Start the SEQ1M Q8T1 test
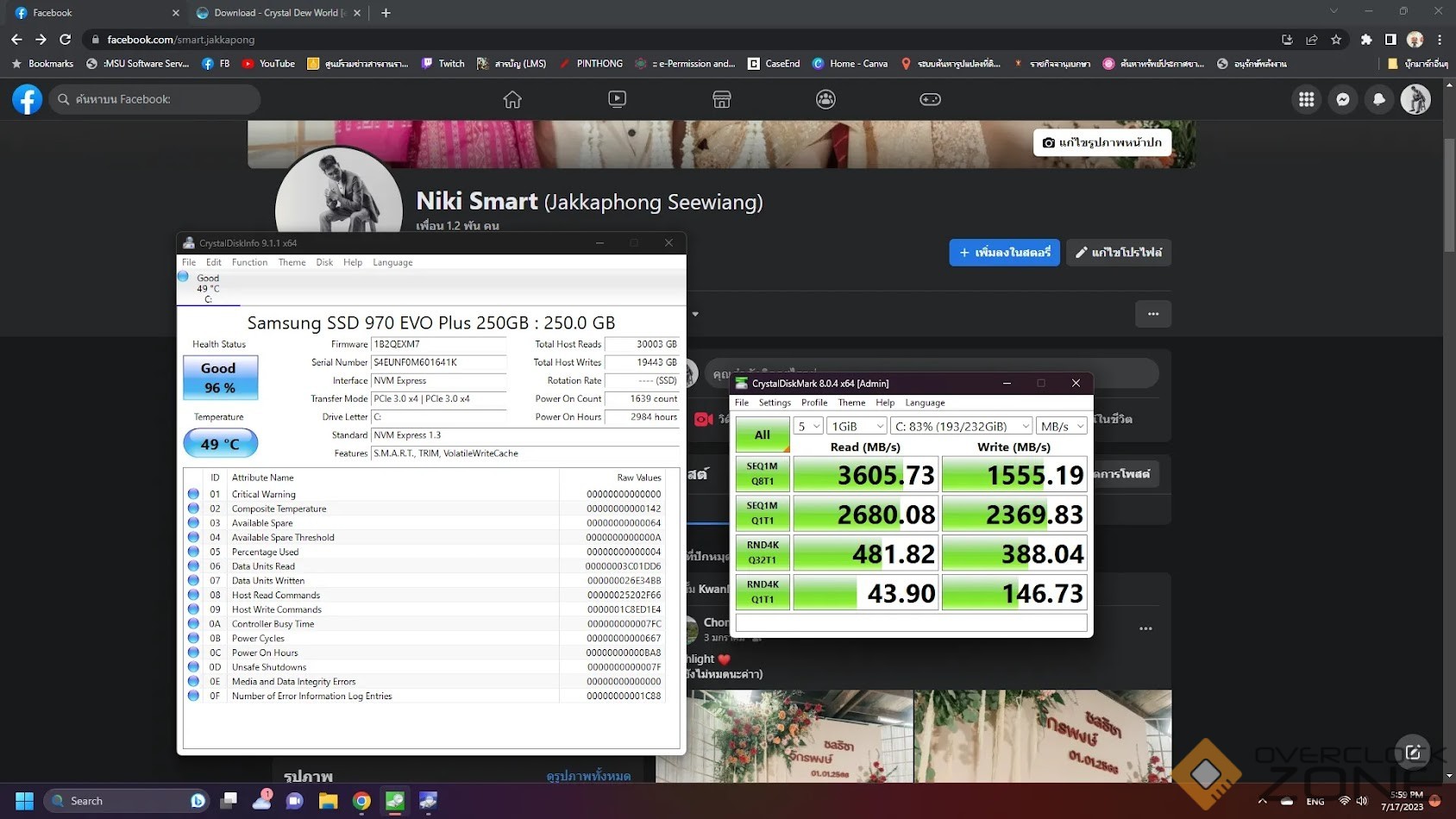This screenshot has width=1456, height=819. [x=762, y=473]
